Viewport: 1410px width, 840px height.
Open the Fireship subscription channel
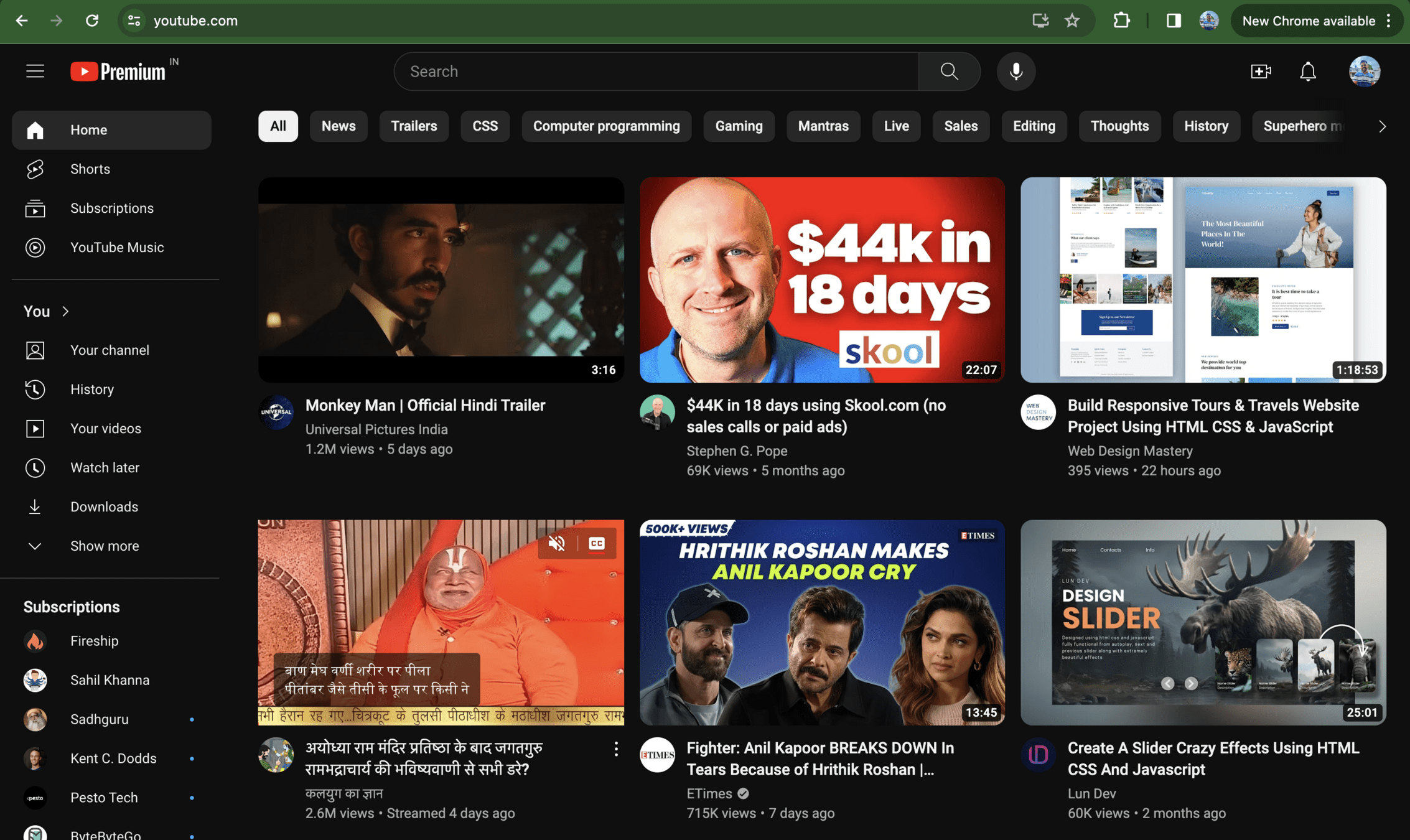94,641
